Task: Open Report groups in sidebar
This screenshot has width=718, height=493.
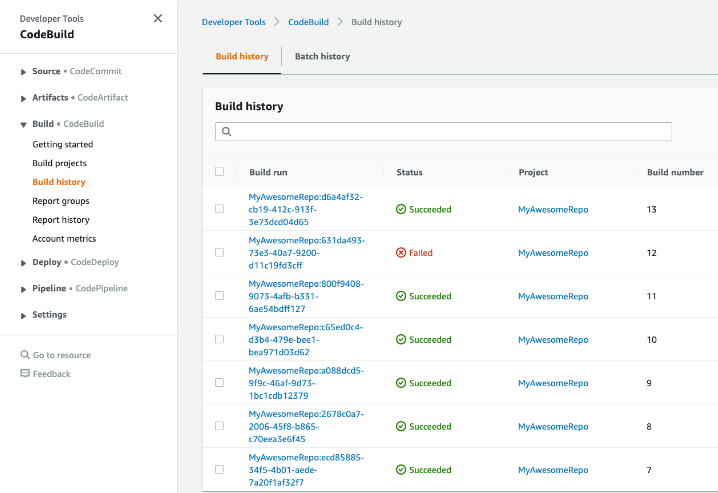Action: click(x=61, y=201)
